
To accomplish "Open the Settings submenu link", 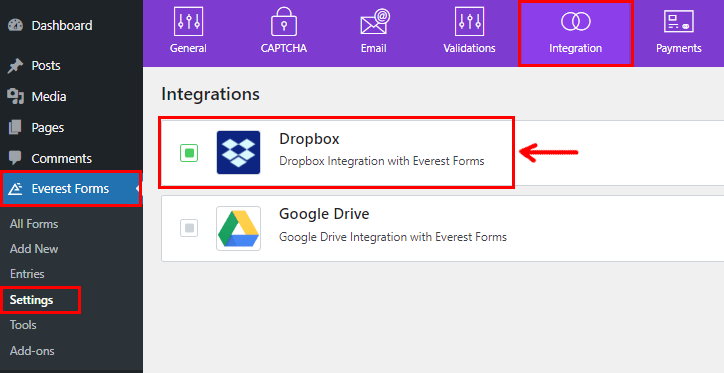I will pos(31,300).
